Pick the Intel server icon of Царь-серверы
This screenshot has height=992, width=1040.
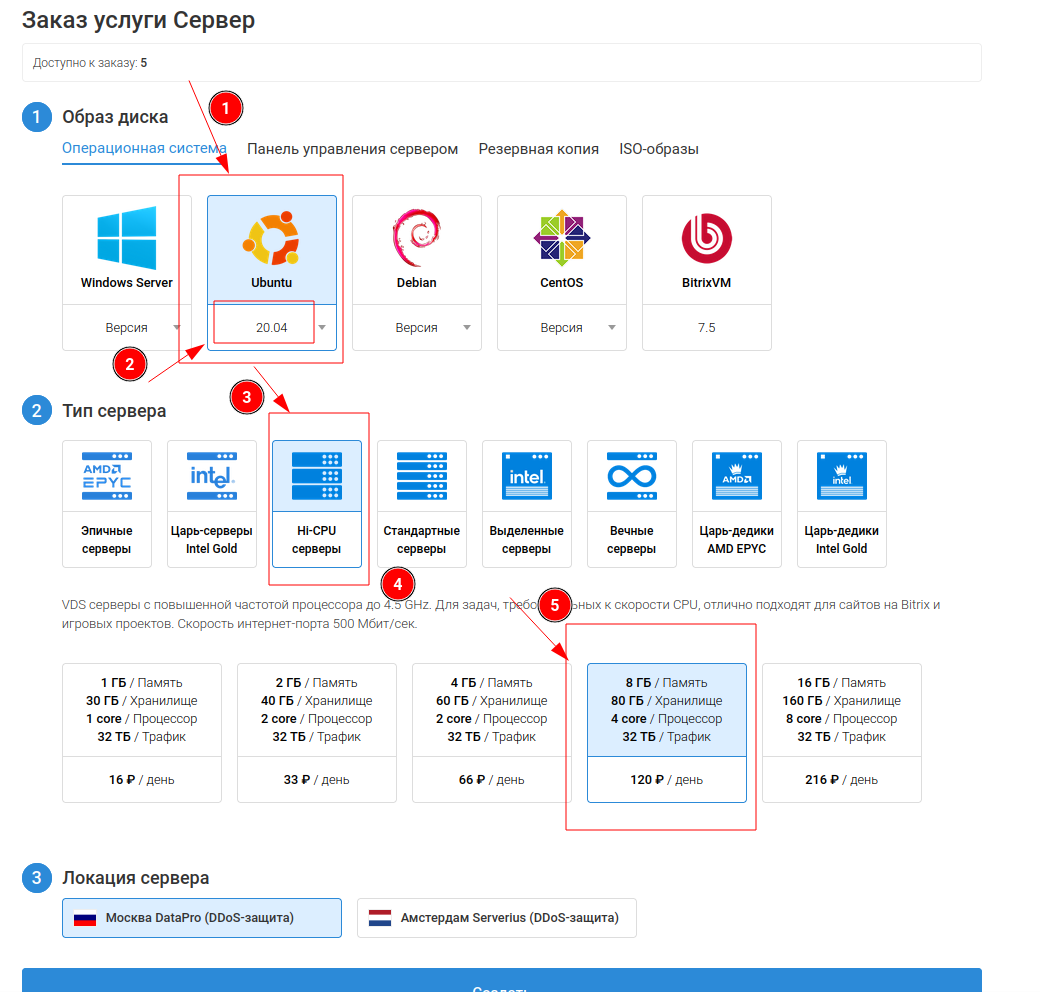tap(212, 476)
